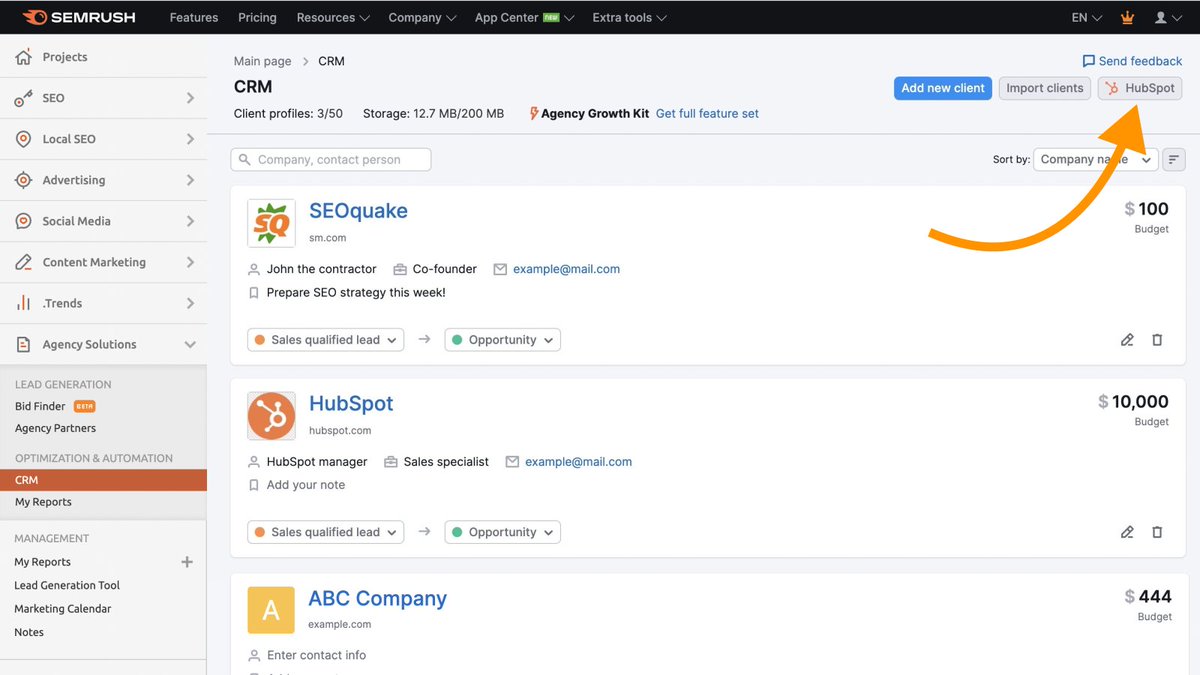This screenshot has width=1200, height=675.
Task: Expand the Social Media sidebar section
Action: 190,221
